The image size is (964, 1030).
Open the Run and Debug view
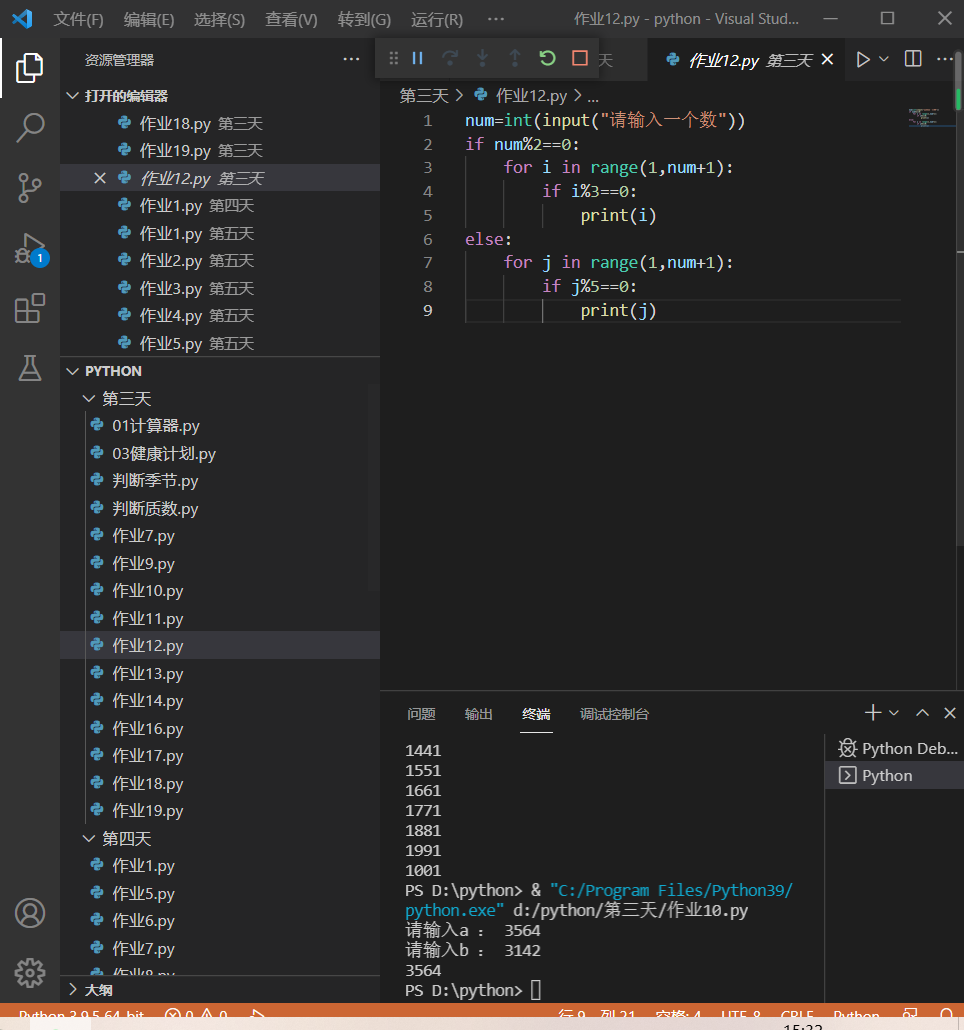tap(31, 249)
